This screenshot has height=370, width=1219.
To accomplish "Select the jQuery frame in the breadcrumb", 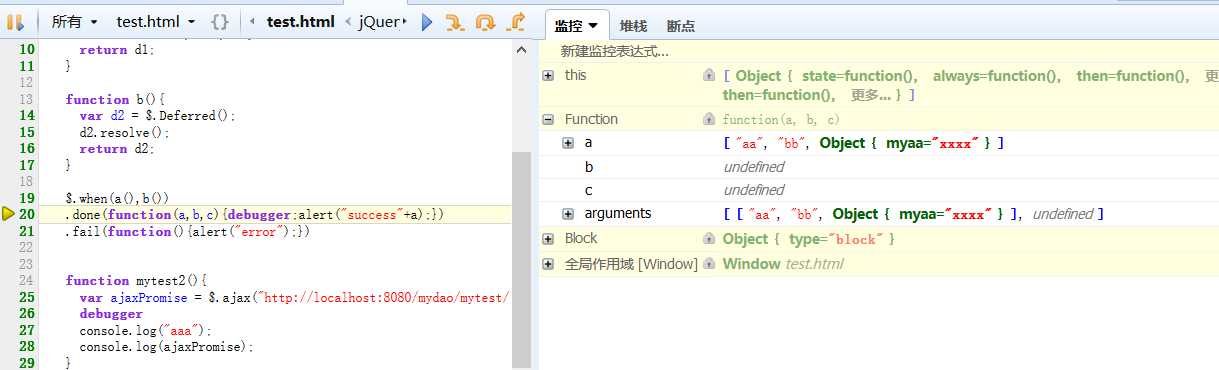I will [x=380, y=21].
